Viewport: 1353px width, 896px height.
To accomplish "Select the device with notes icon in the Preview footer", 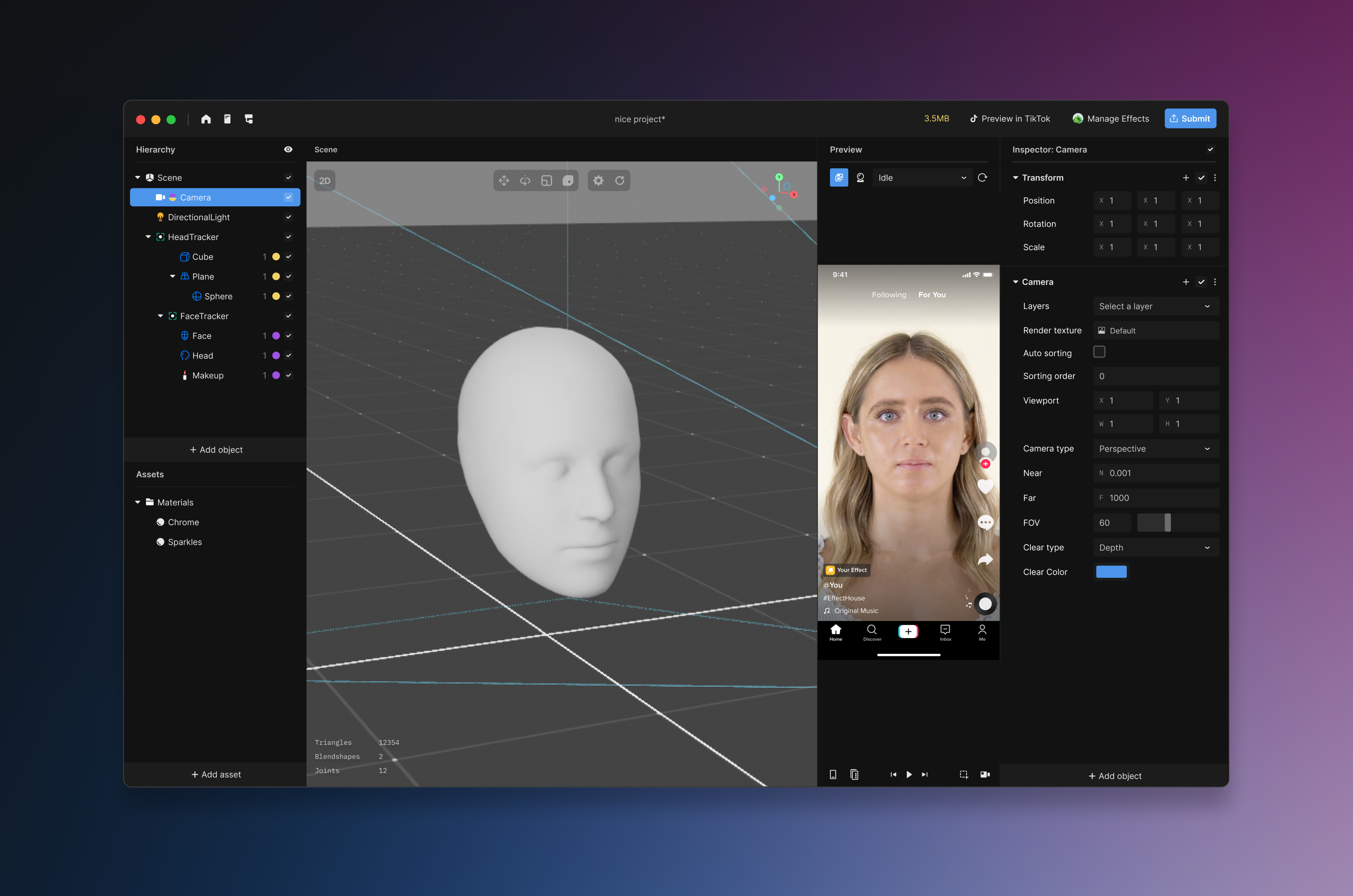I will coord(855,774).
